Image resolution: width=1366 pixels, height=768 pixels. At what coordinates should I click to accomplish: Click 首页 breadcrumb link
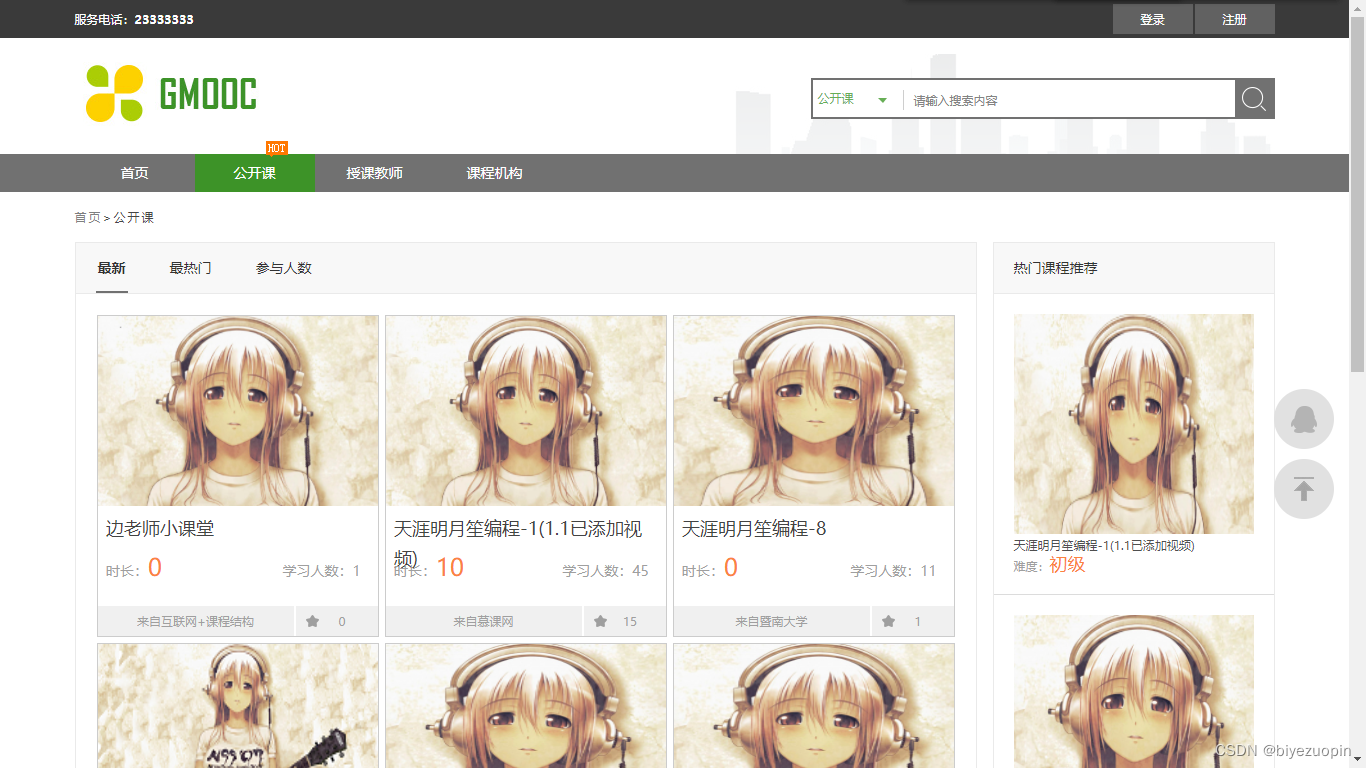(x=87, y=217)
